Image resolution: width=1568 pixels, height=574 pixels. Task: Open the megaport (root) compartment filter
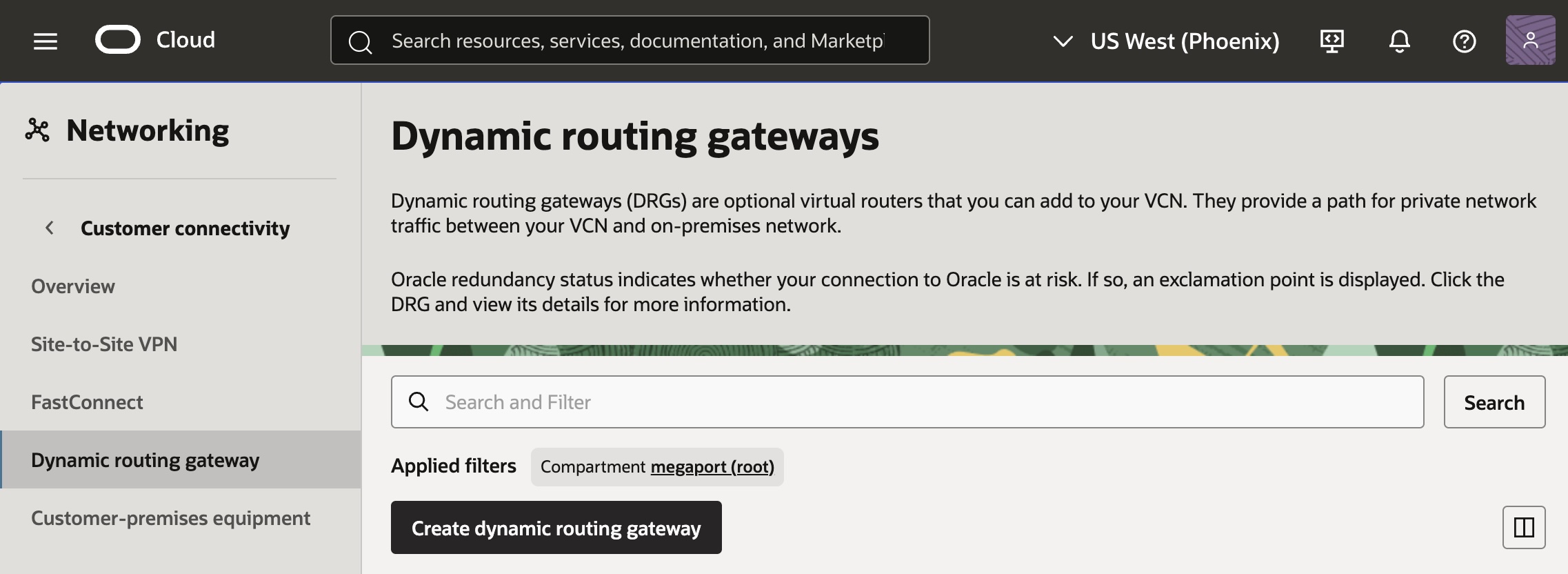[712, 467]
